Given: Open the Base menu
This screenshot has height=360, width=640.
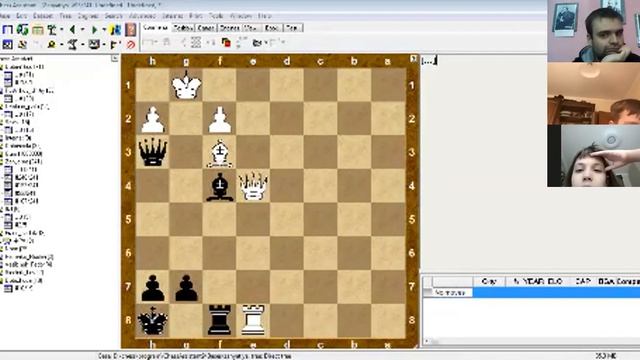Looking at the screenshot, I should click(5, 16).
